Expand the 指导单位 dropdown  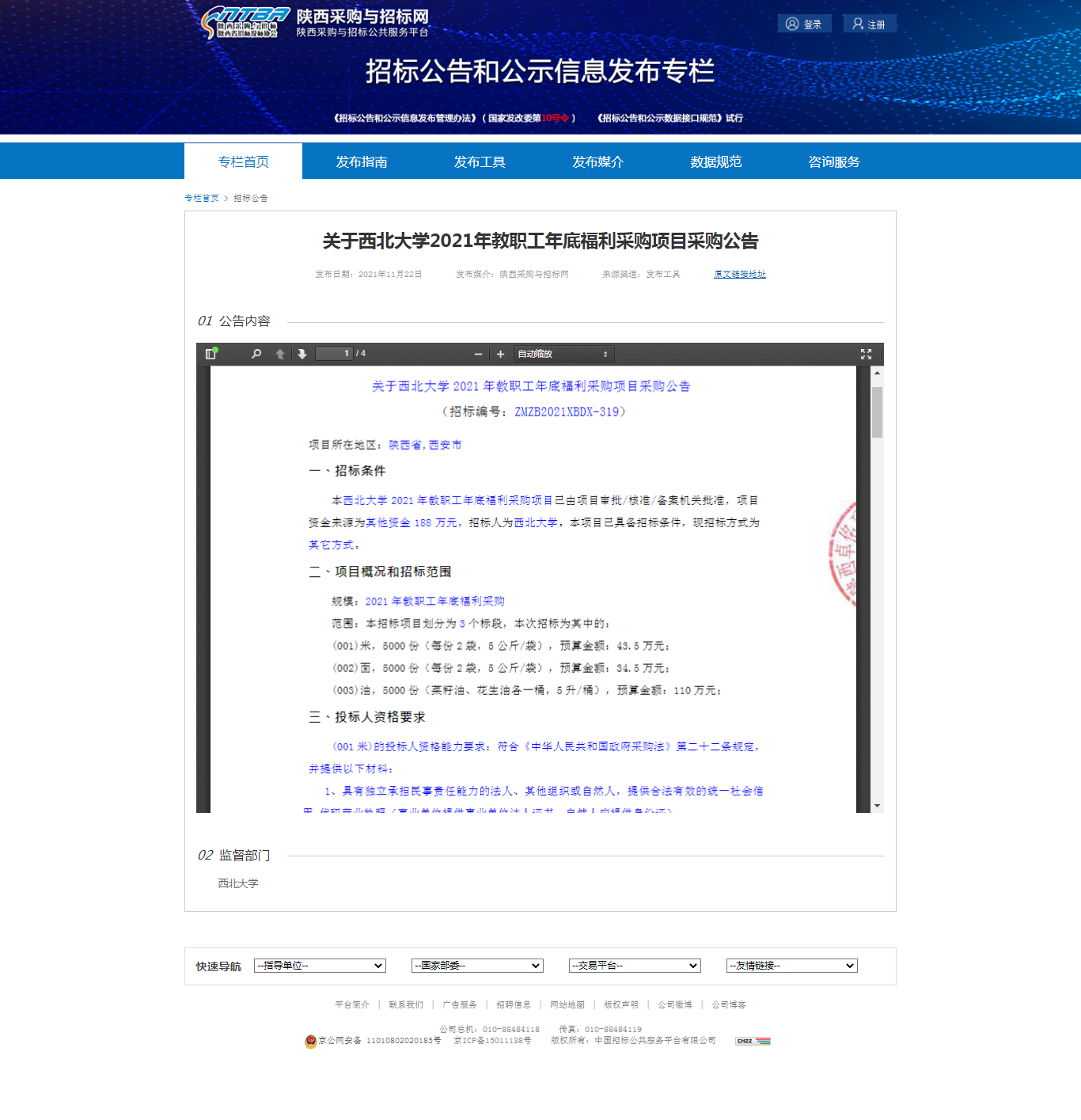(x=320, y=966)
